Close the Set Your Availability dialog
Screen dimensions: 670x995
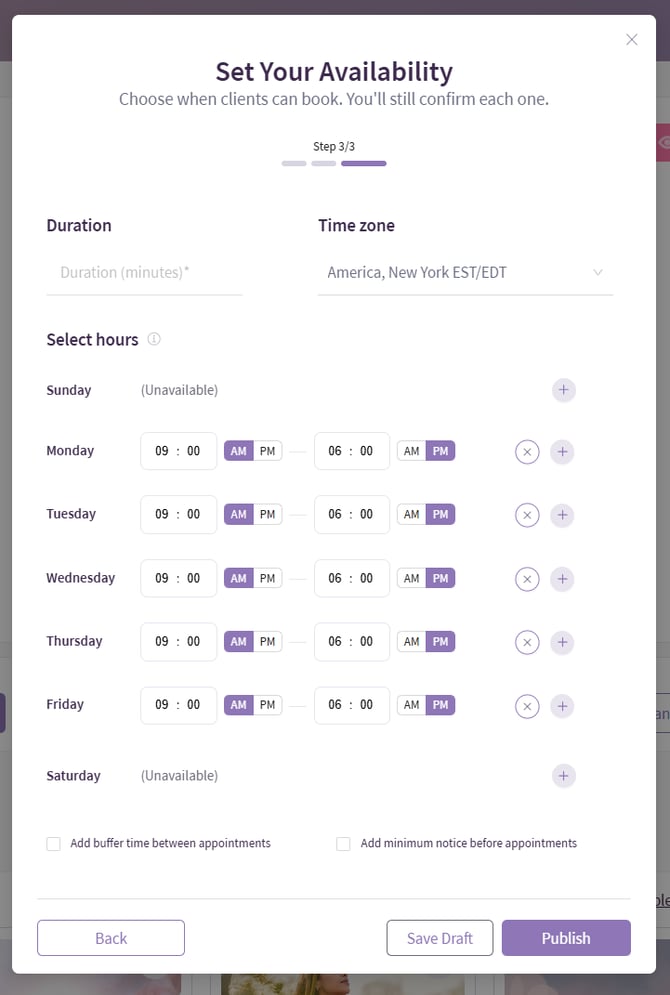631,40
